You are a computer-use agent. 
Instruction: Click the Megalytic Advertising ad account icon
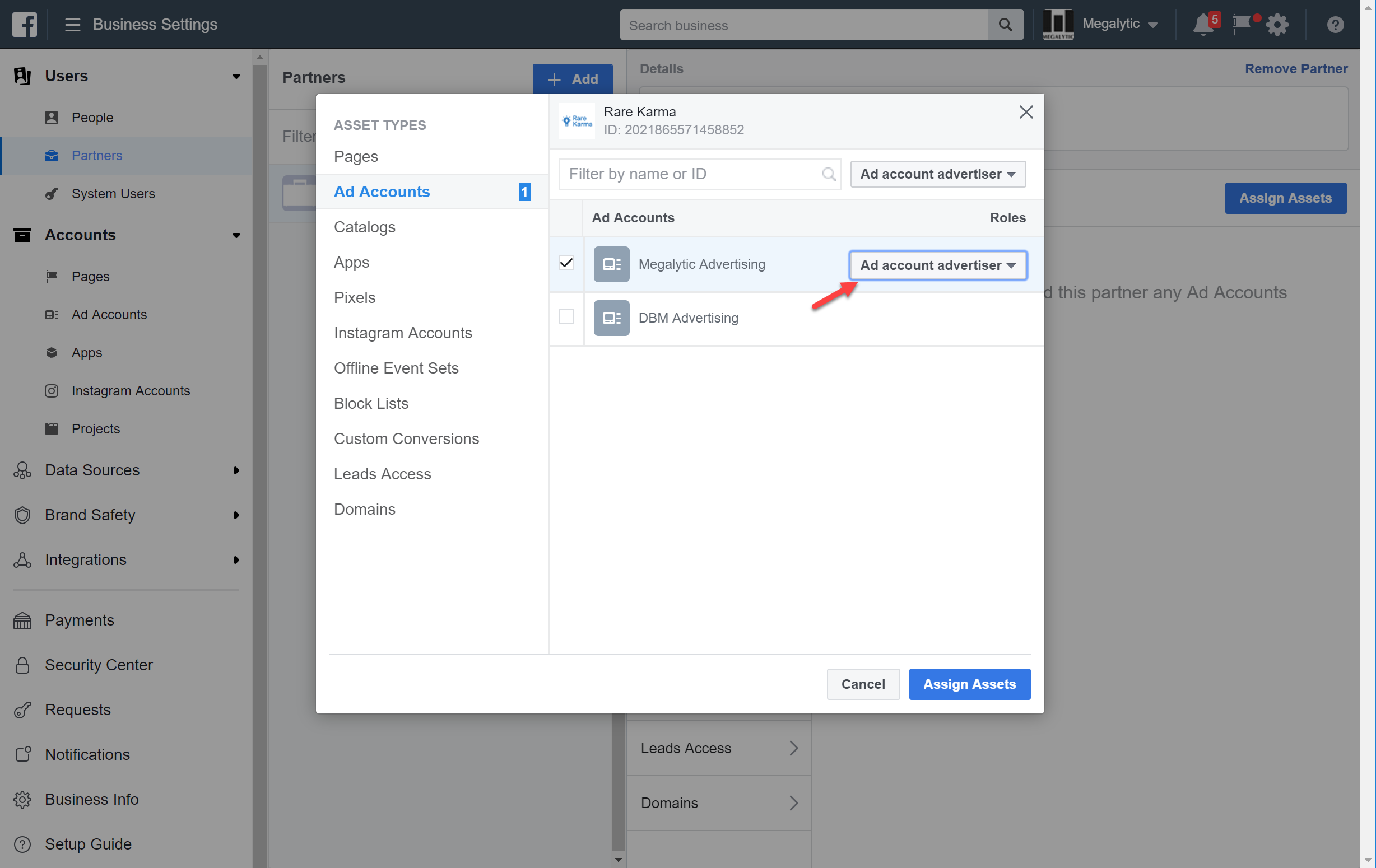click(x=611, y=264)
